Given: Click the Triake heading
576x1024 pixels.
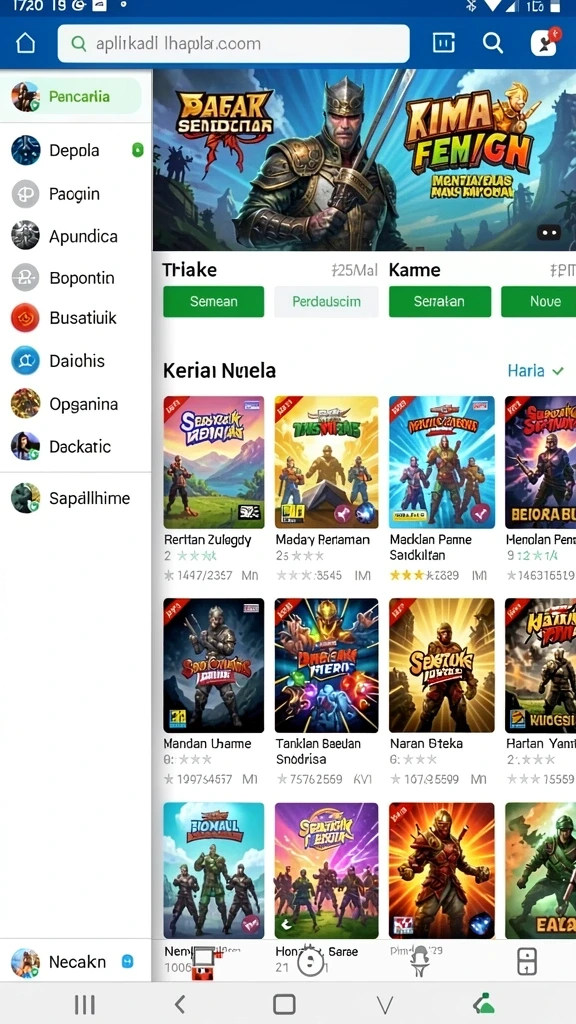Looking at the screenshot, I should tap(189, 270).
